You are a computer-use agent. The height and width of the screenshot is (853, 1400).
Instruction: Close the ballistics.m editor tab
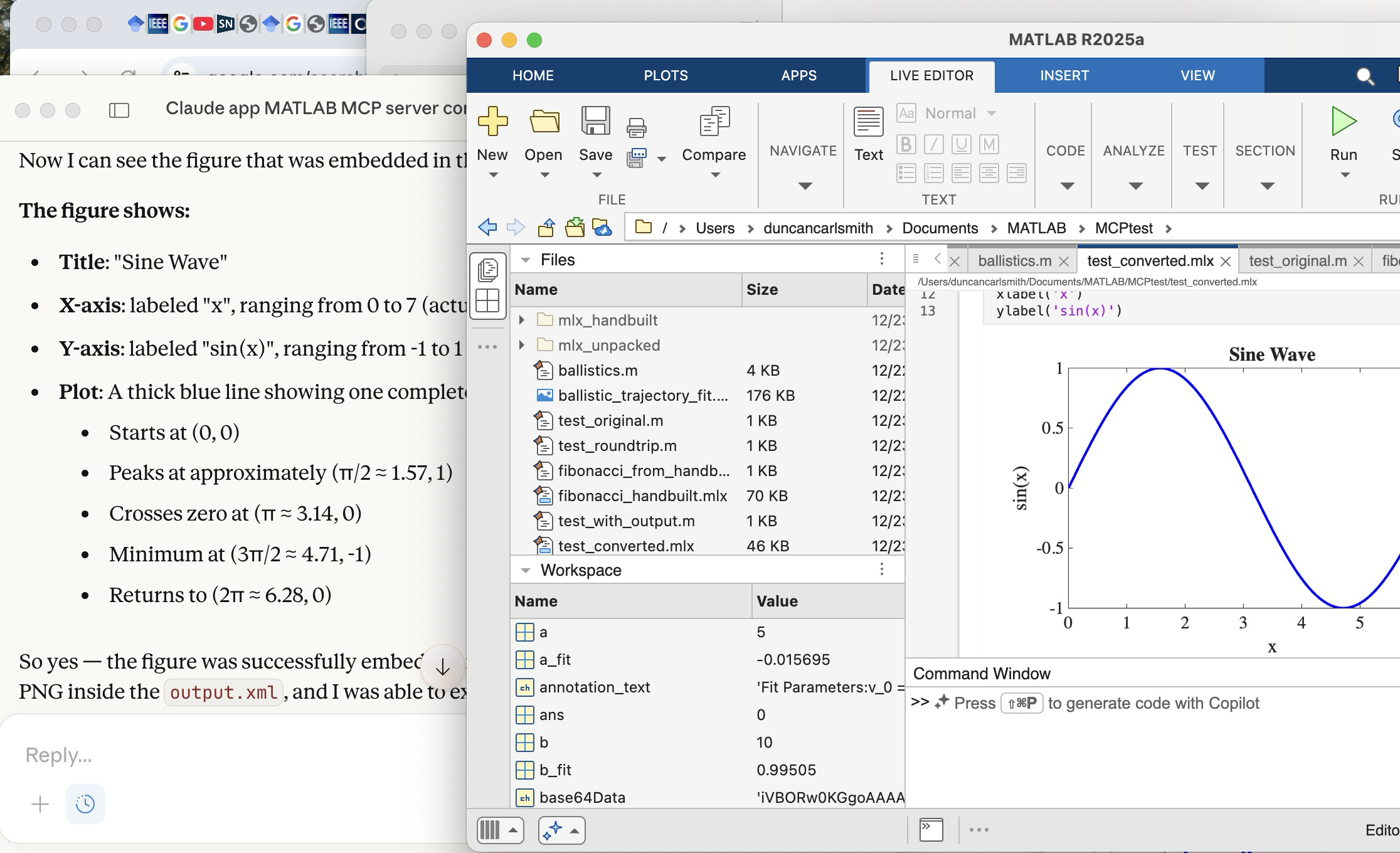click(1063, 262)
